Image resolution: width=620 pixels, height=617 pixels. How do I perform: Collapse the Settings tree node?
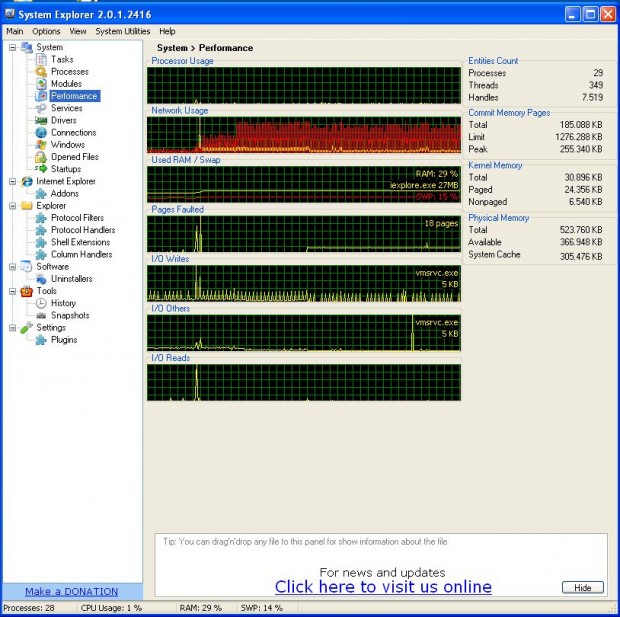tap(13, 328)
